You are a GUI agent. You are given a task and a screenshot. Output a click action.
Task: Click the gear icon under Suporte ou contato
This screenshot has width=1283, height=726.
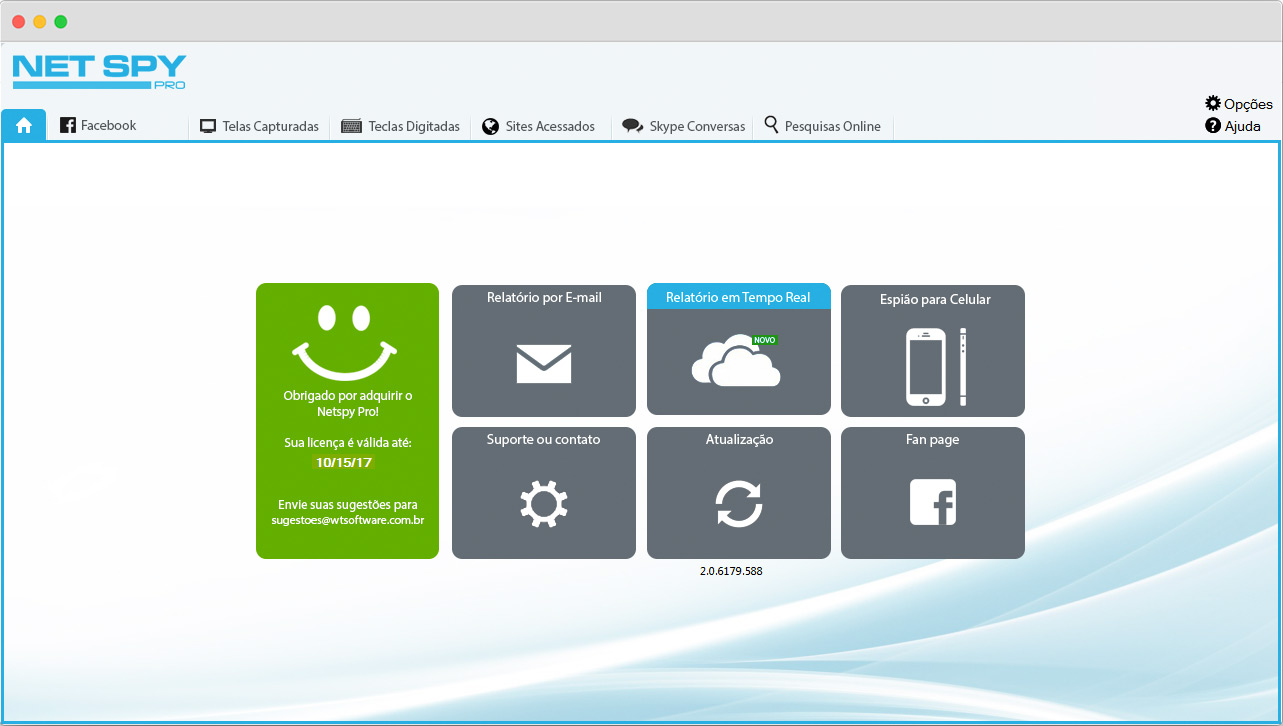coord(543,504)
